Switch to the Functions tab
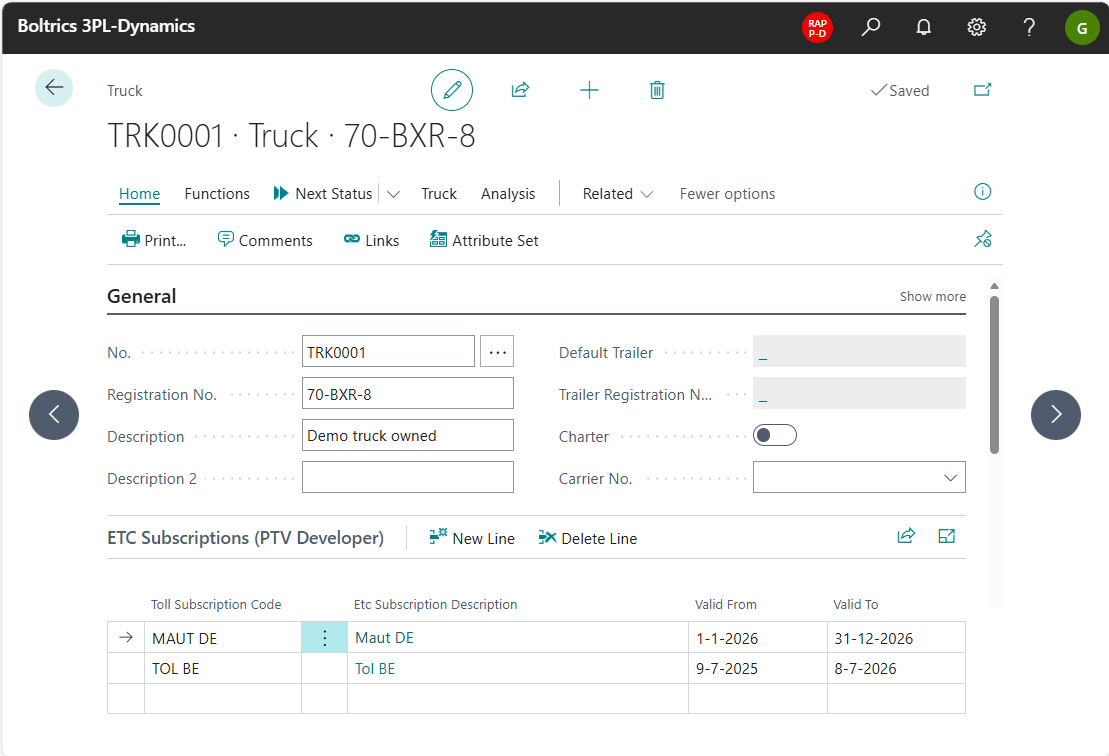This screenshot has height=756, width=1109. point(217,194)
